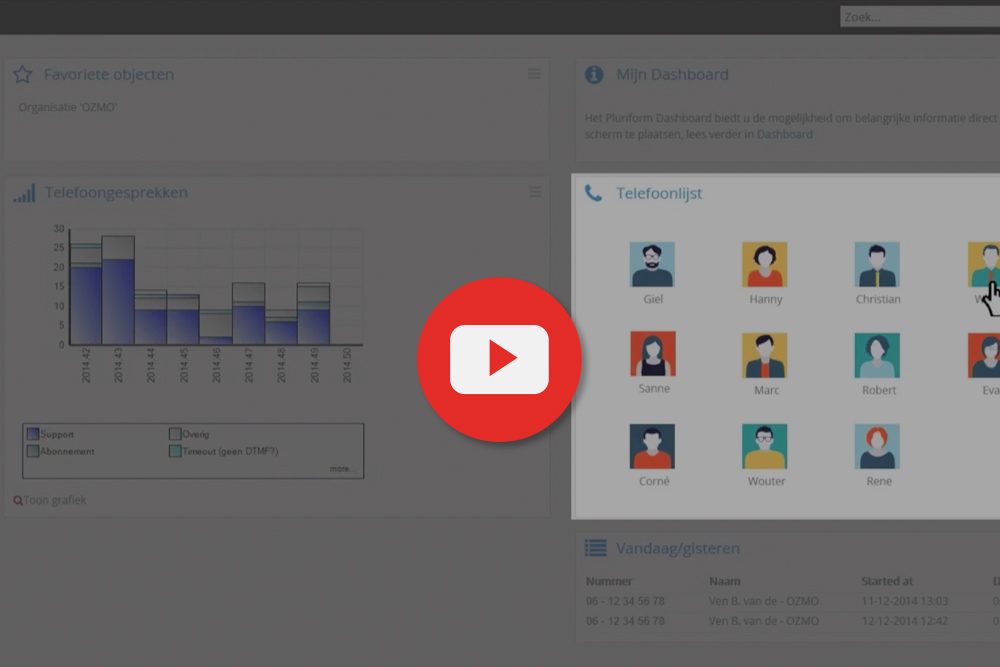Open the Favoriete objecten panel menu
Image resolution: width=1000 pixels, height=667 pixels.
tap(534, 74)
